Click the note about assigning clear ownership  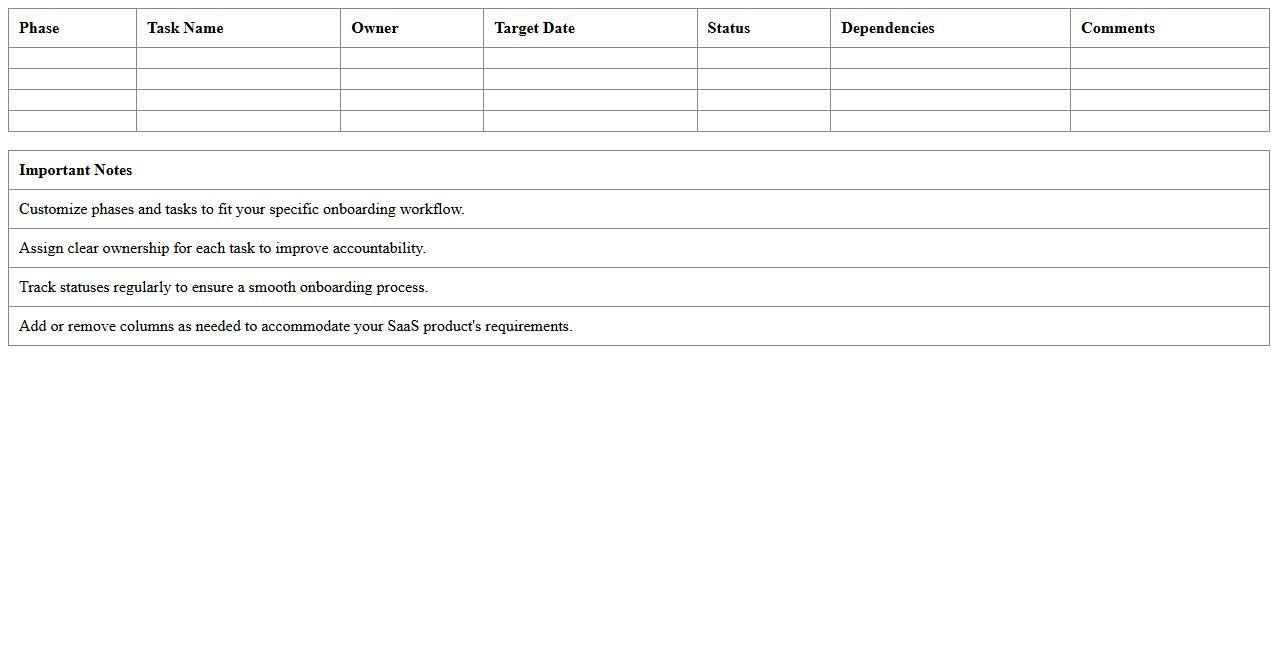pyautogui.click(x=222, y=248)
